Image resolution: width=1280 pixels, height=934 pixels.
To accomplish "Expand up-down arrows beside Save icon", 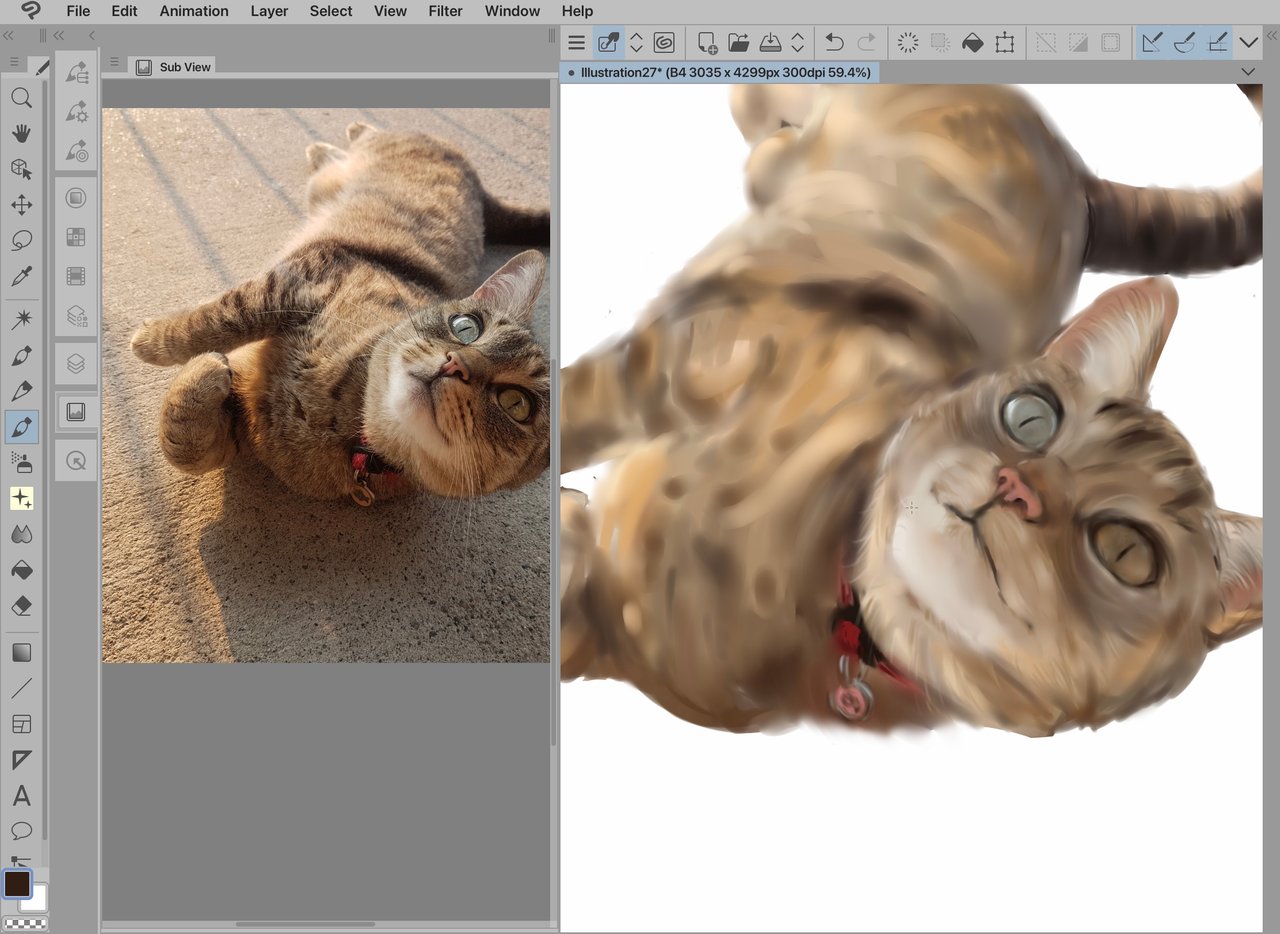I will (797, 42).
